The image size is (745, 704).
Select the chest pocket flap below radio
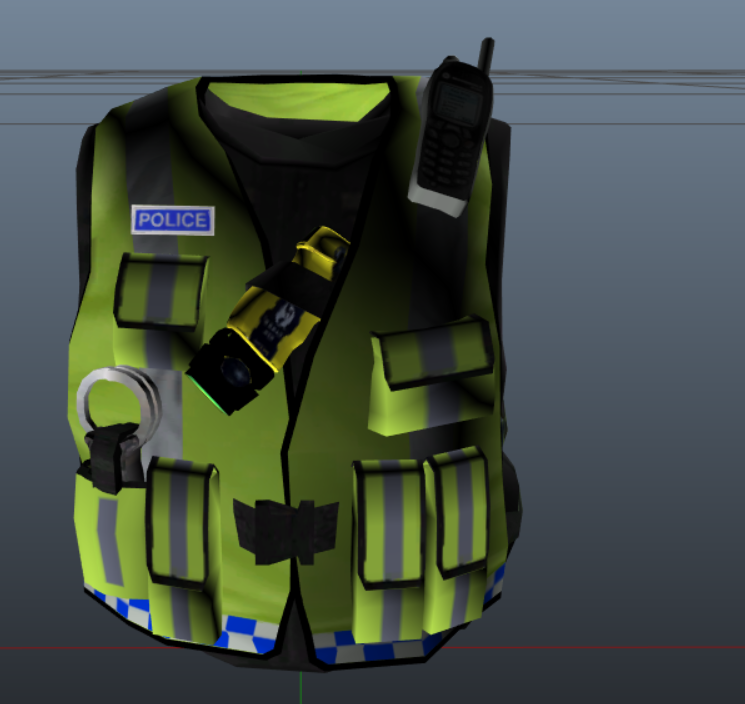pyautogui.click(x=432, y=355)
